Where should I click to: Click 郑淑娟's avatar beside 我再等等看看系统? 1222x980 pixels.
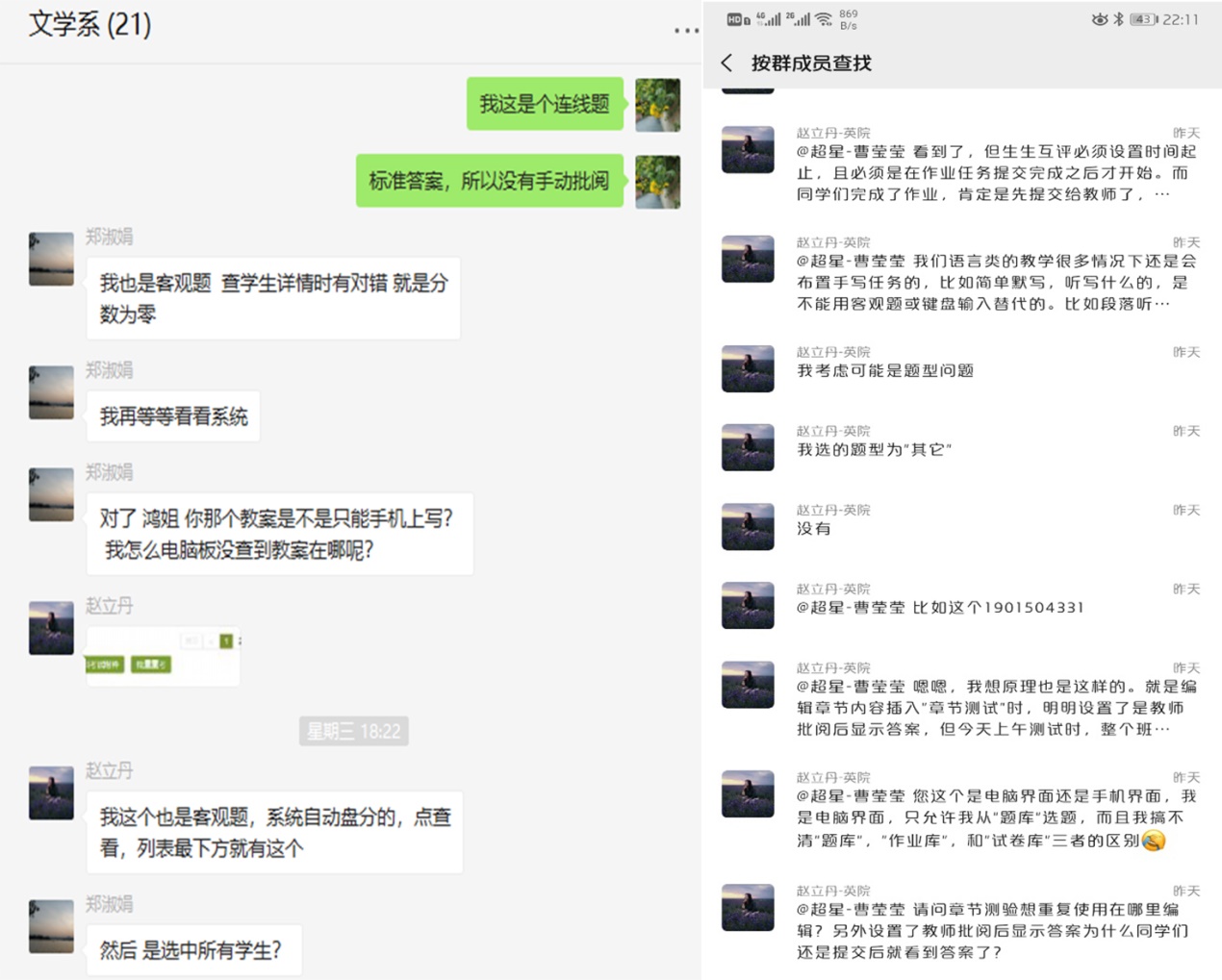pyautogui.click(x=51, y=392)
